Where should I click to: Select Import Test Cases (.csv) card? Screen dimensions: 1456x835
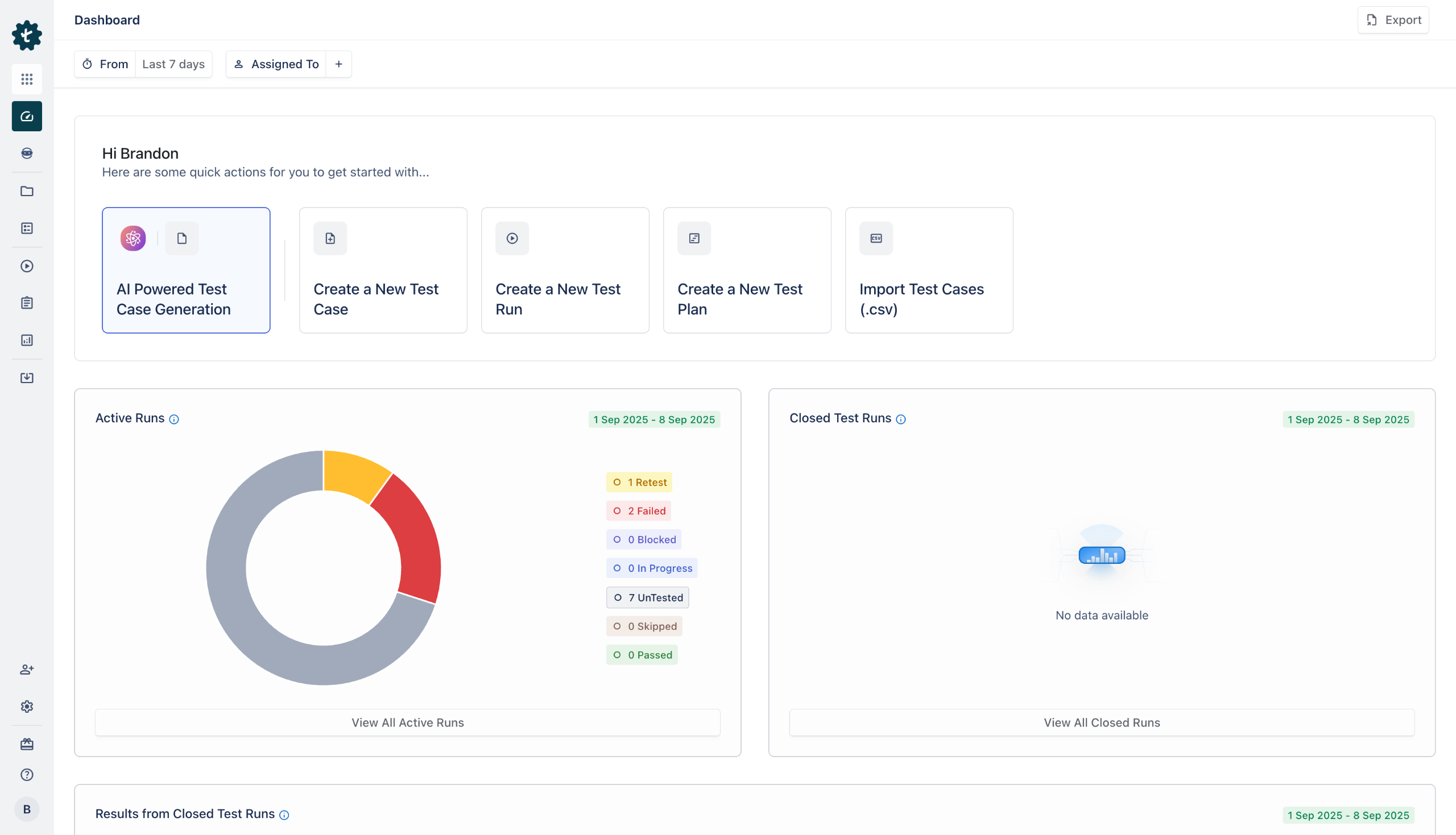(929, 270)
